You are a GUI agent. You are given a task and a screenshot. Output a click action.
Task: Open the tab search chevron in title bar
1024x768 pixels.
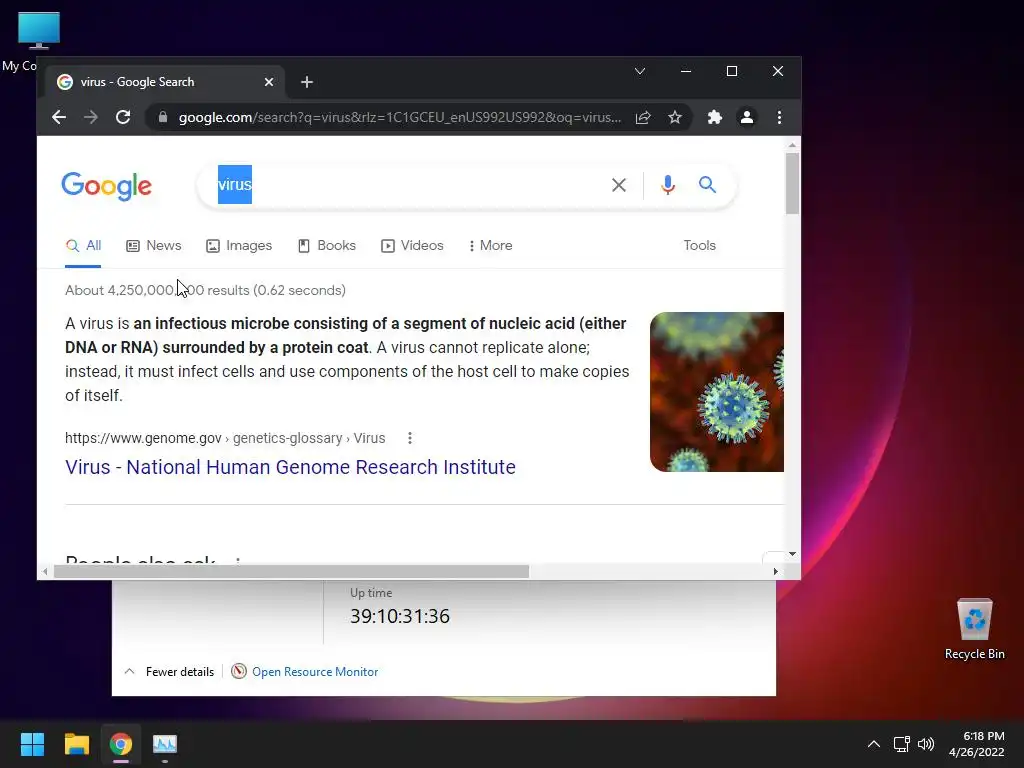tap(640, 71)
